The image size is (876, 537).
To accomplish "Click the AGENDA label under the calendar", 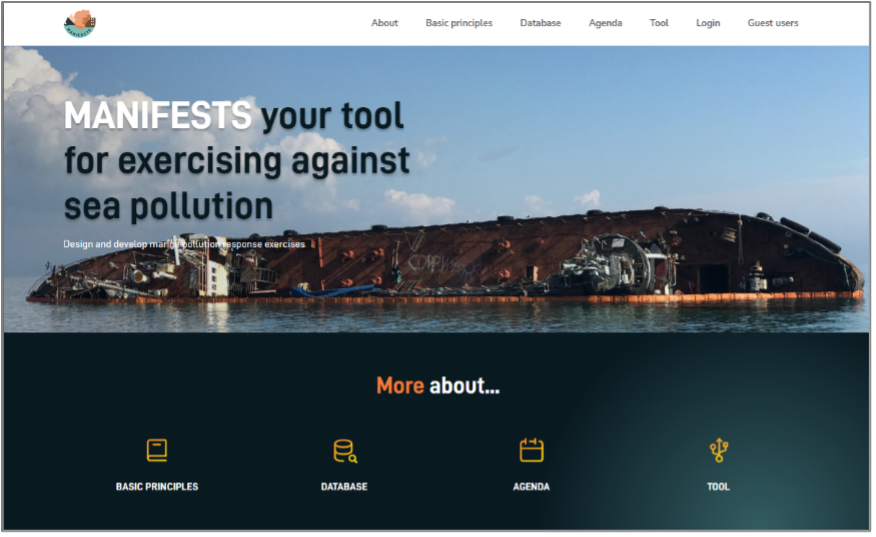I will coord(531,487).
